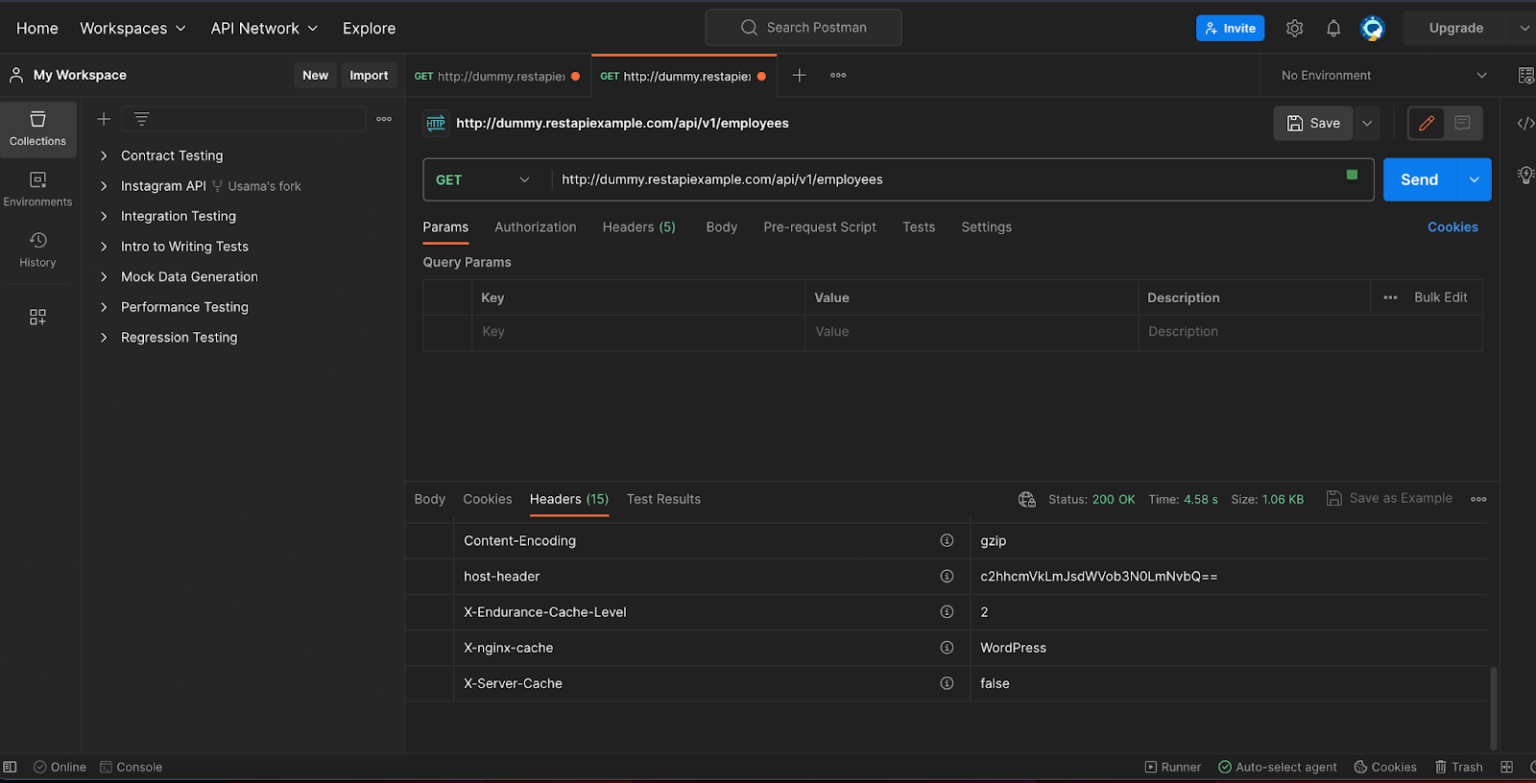1536x783 pixels.
Task: Open the Send button dropdown arrow
Action: point(1473,180)
